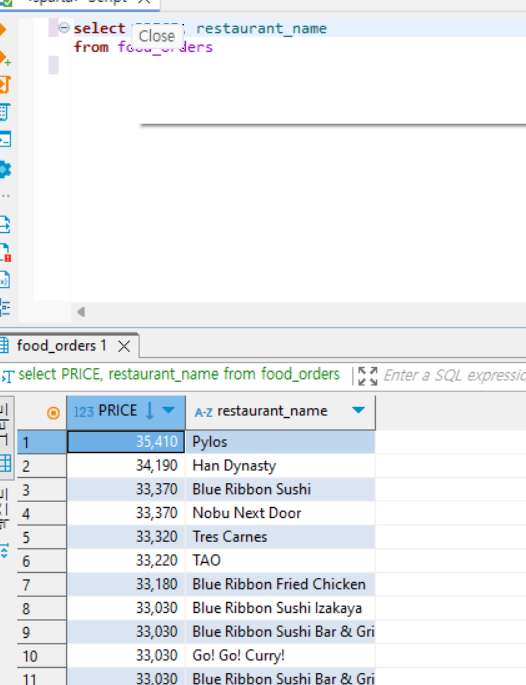This screenshot has height=685, width=526.
Task: Close the food_orders 1 results tab
Action: (x=124, y=346)
